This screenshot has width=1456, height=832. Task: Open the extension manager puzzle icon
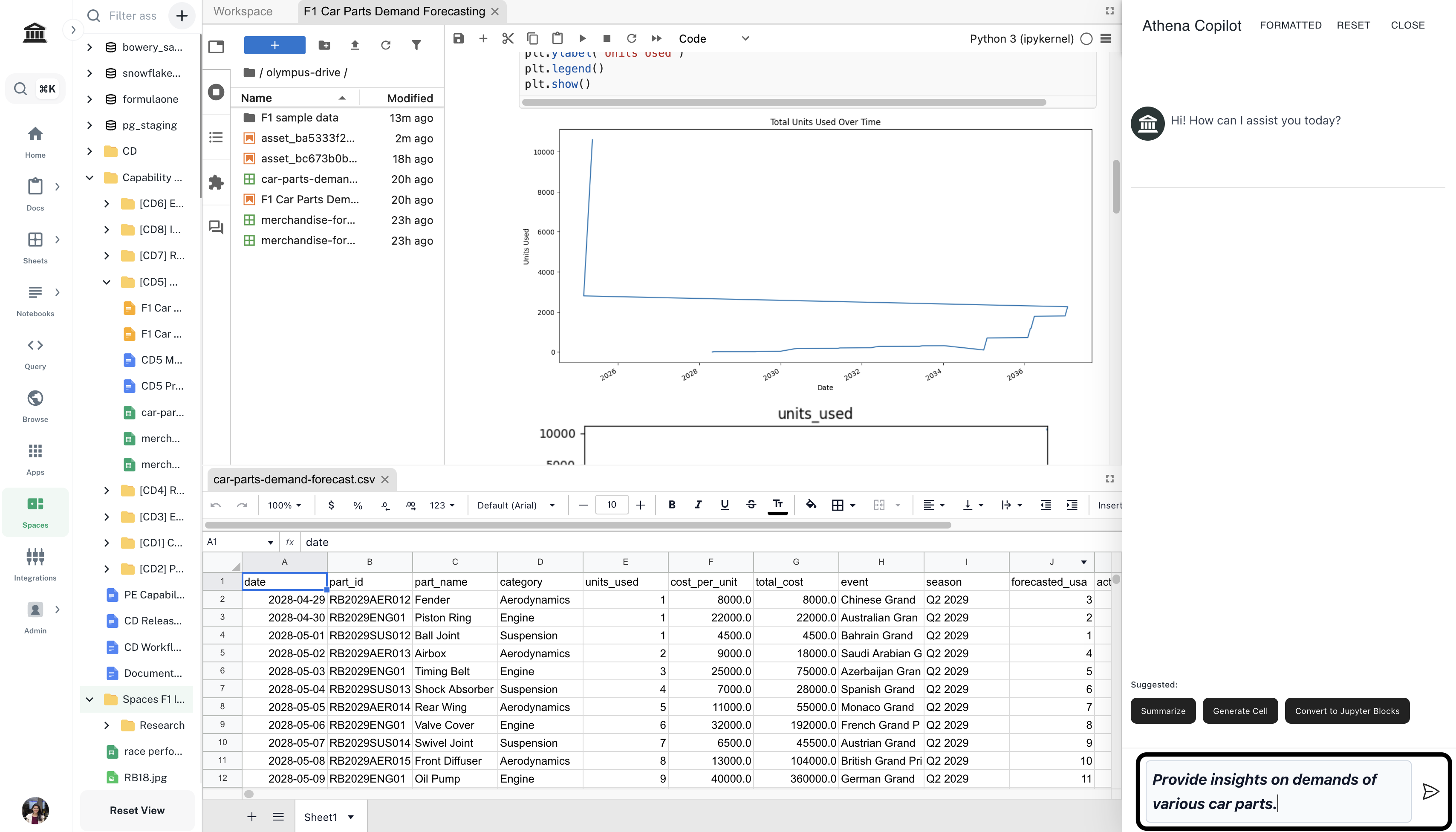216,182
